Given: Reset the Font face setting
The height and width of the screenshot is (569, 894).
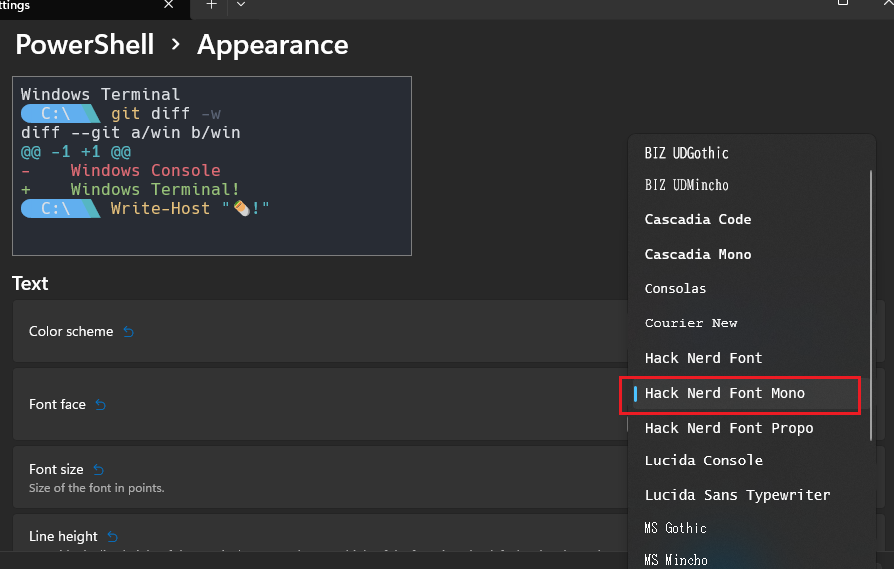Looking at the screenshot, I should pyautogui.click(x=100, y=405).
